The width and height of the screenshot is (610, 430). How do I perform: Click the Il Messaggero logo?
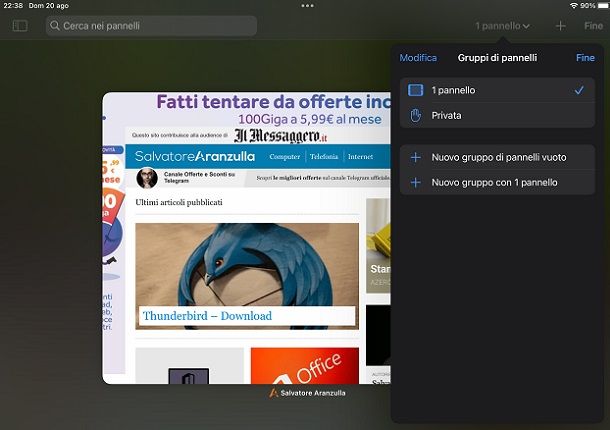coord(280,136)
